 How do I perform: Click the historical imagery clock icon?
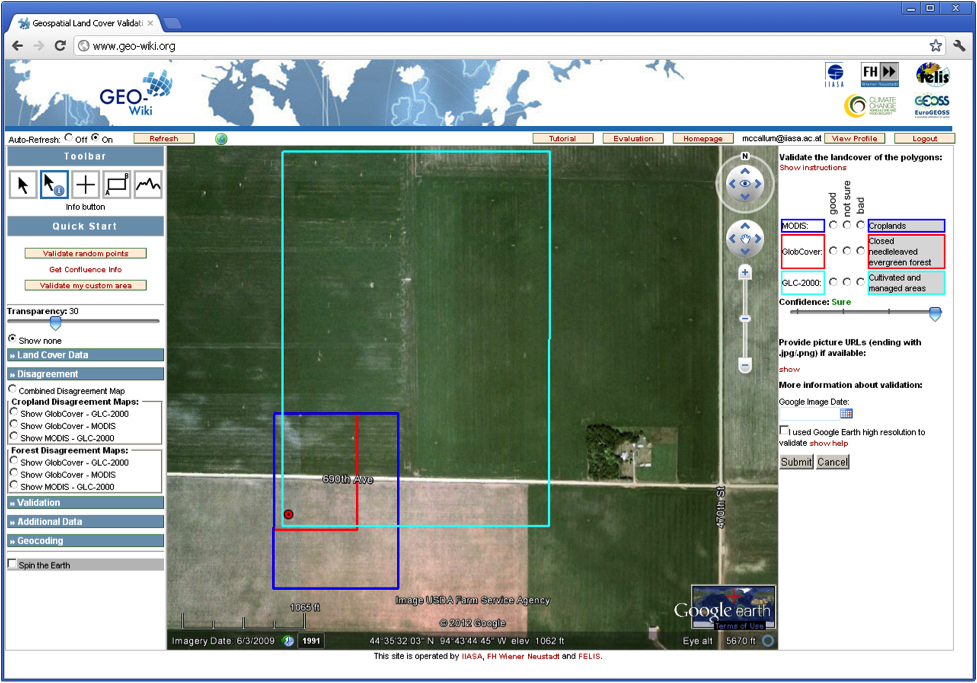(288, 641)
